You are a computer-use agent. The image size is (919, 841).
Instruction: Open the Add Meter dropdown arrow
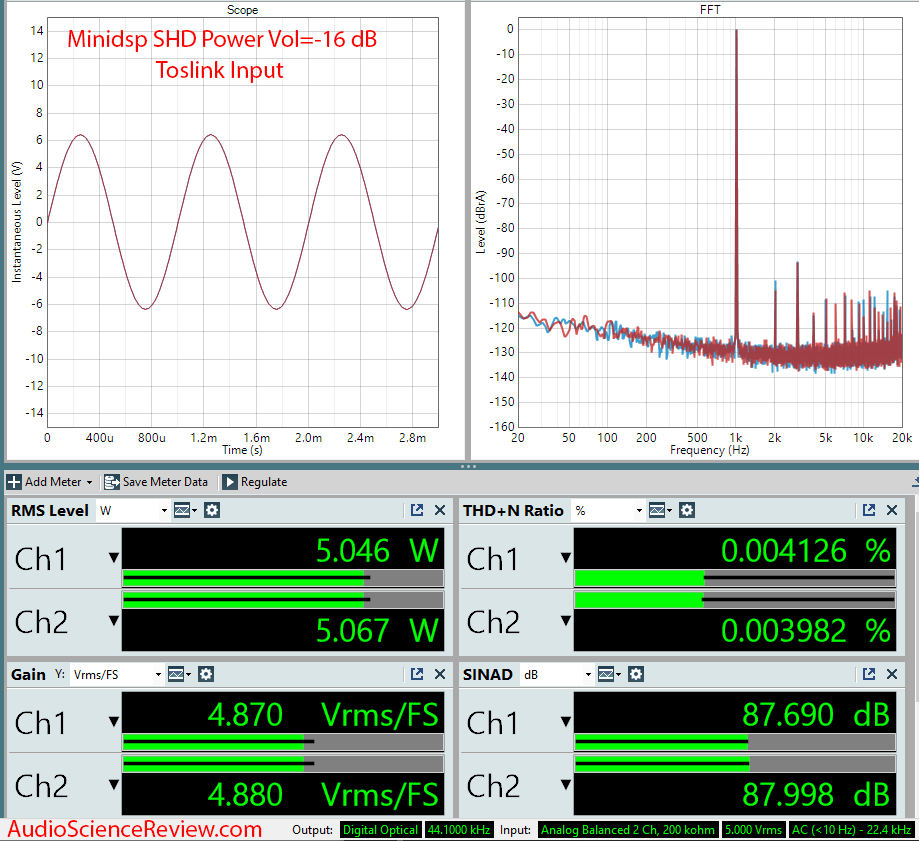click(x=89, y=482)
